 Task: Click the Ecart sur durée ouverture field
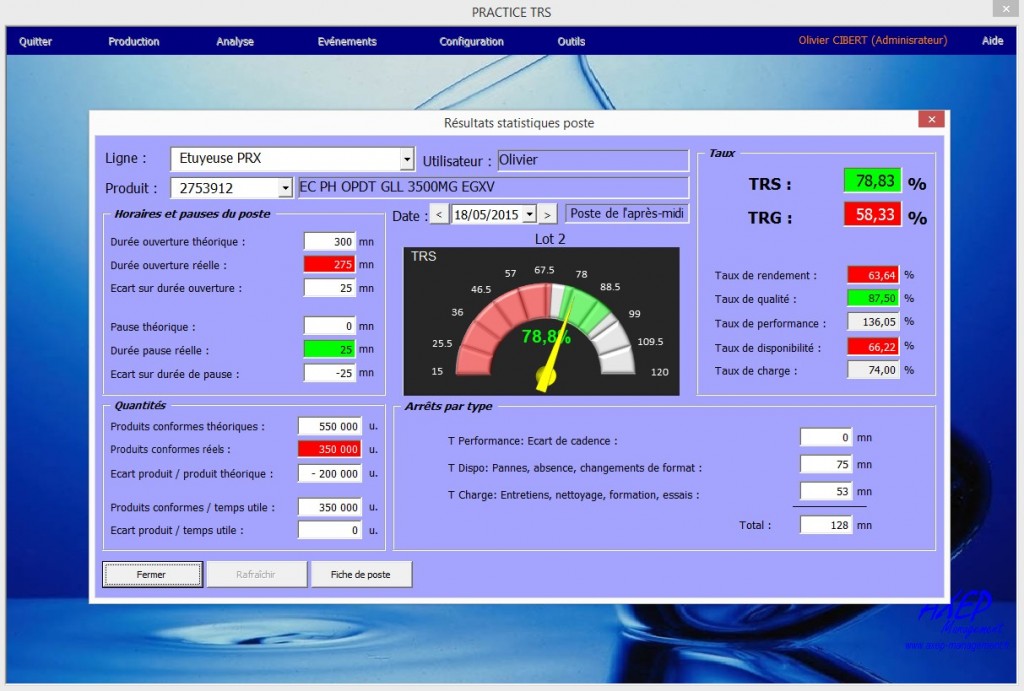point(330,288)
